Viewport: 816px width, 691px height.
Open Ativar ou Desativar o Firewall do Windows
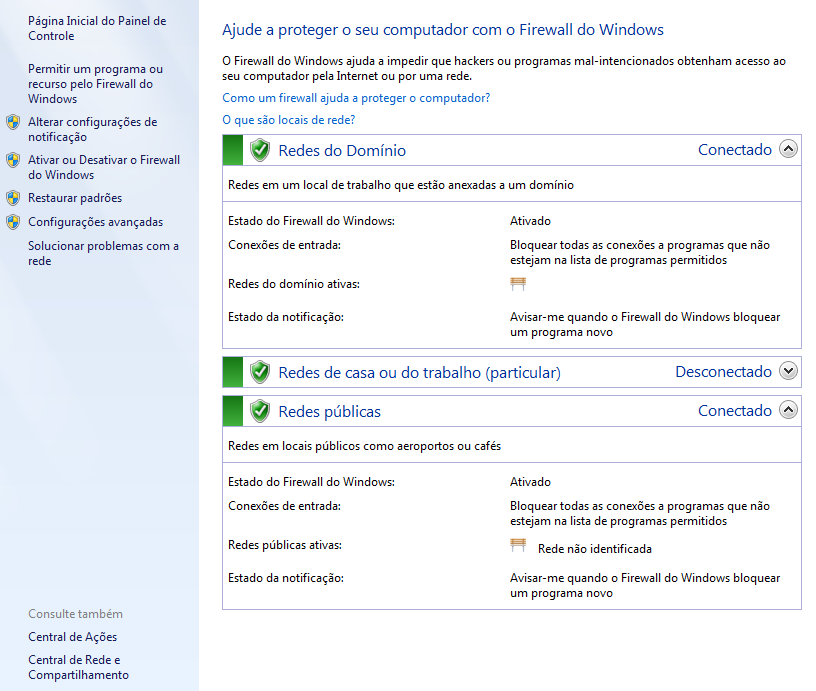[104, 168]
